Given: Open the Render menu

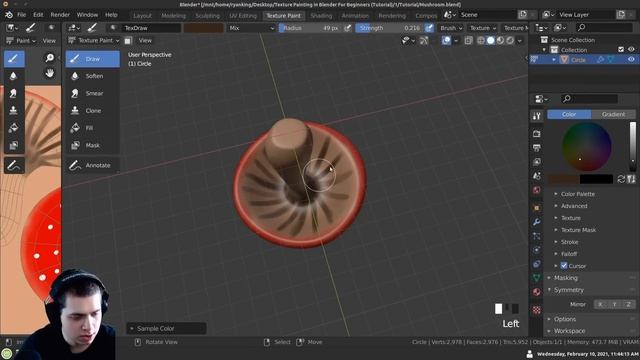Looking at the screenshot, I should (60, 15).
